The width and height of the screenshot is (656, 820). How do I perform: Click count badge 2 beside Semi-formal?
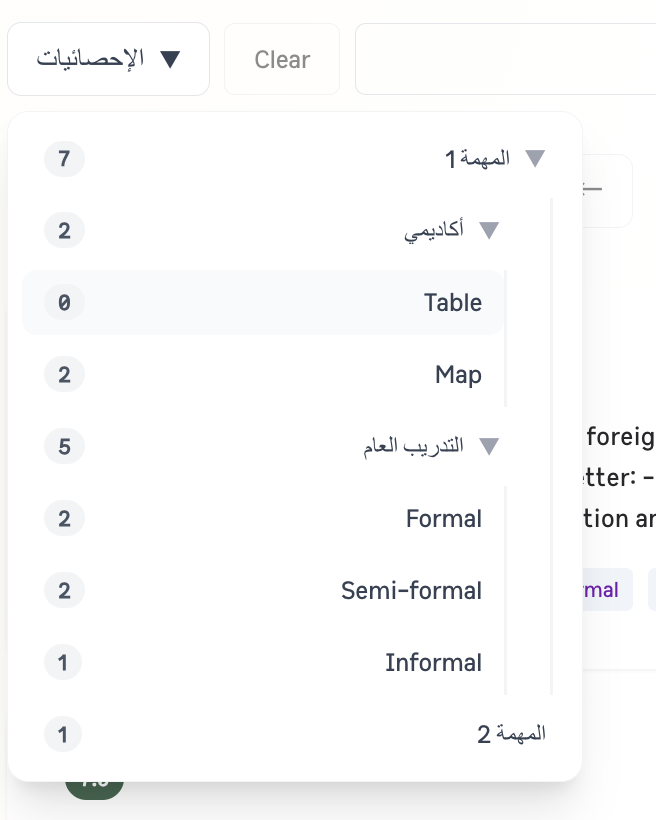(x=64, y=590)
